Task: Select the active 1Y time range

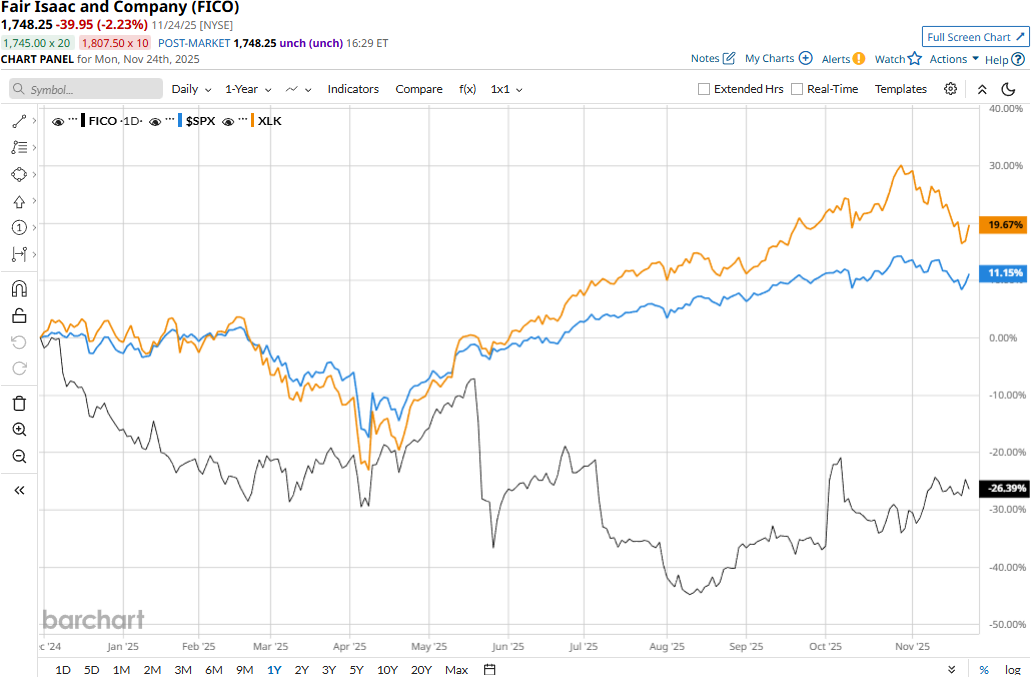Action: click(274, 670)
